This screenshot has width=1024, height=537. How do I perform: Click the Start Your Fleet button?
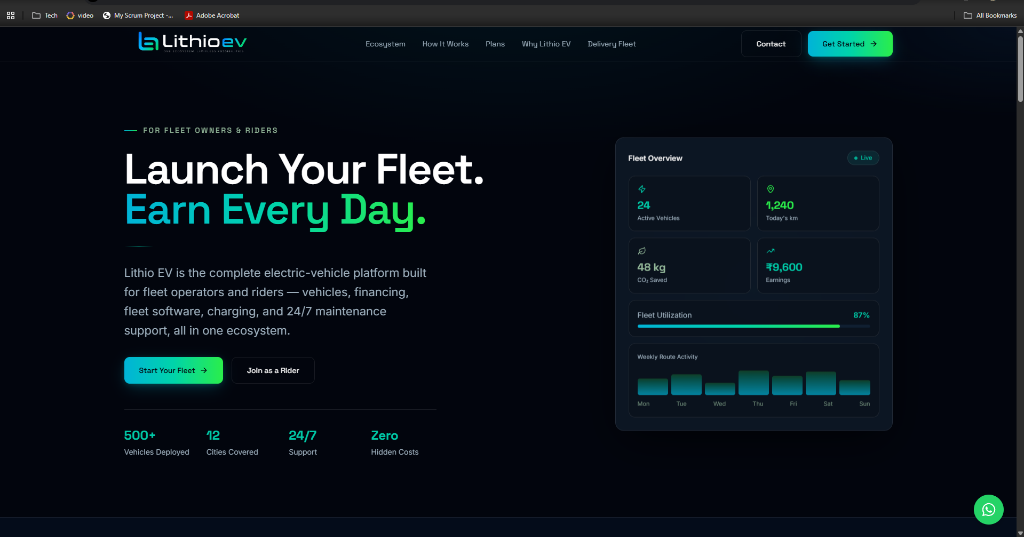pyautogui.click(x=173, y=370)
